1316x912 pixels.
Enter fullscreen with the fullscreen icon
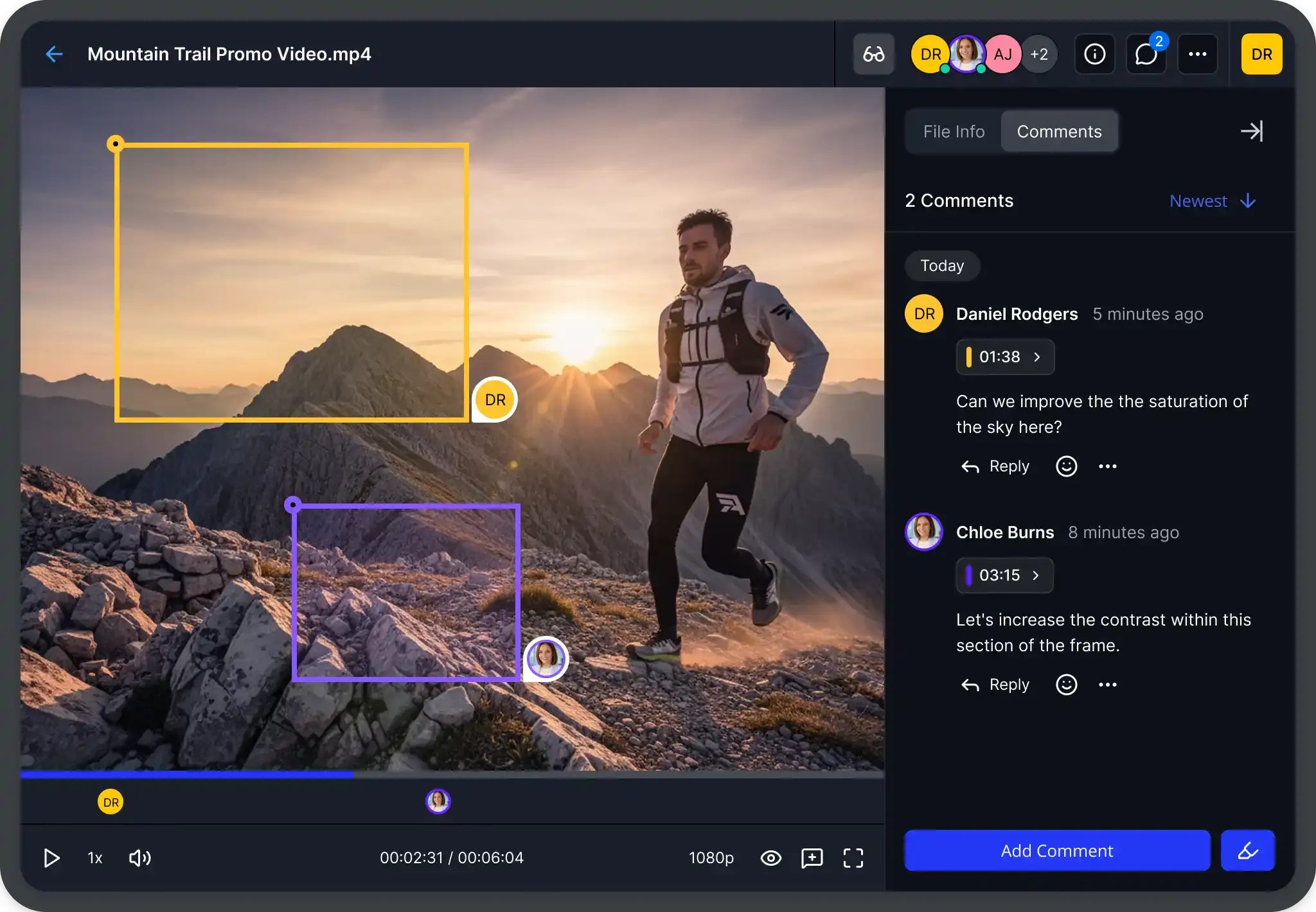click(853, 857)
